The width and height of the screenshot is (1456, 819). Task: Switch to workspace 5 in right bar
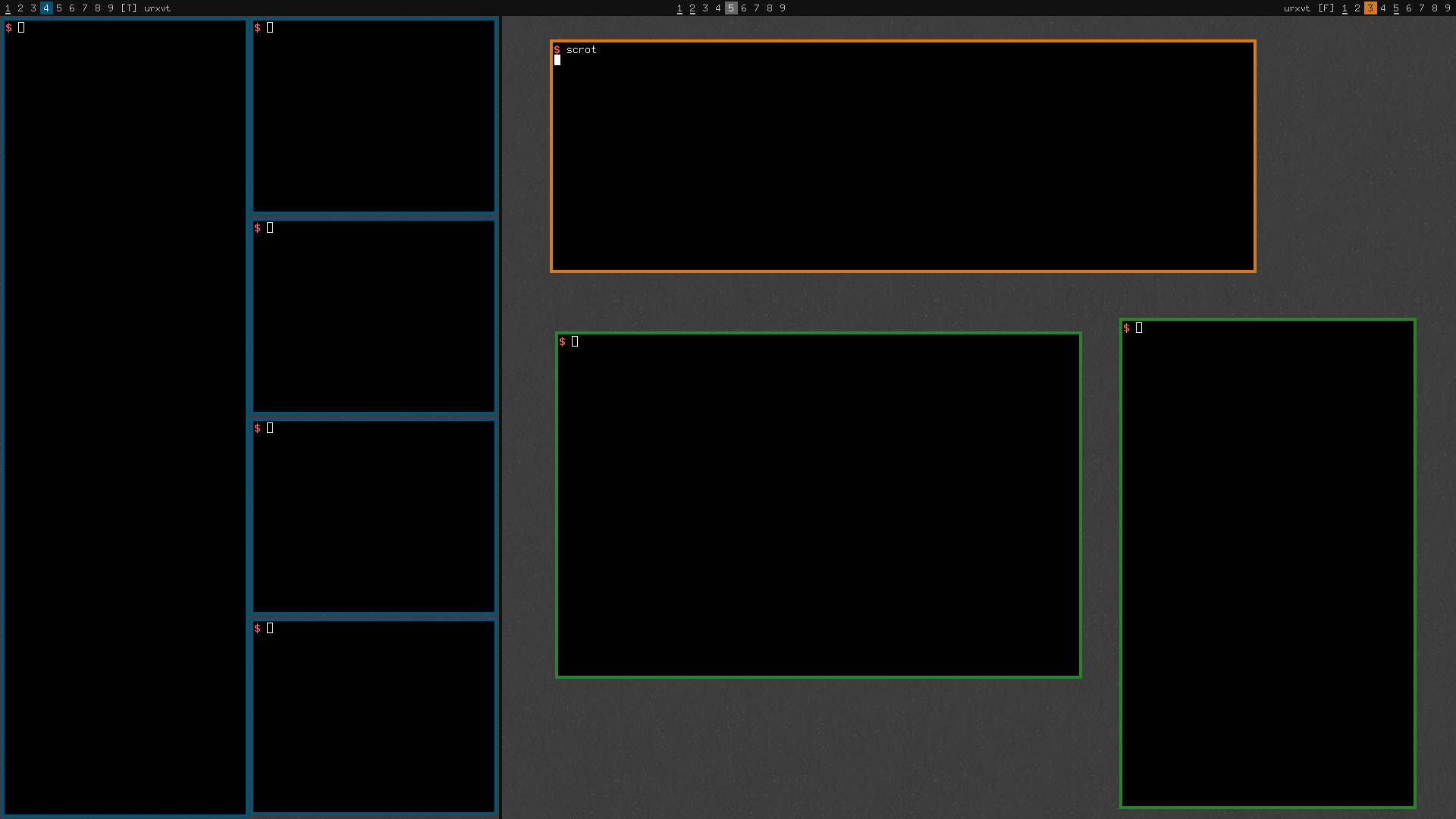pyautogui.click(x=1396, y=8)
